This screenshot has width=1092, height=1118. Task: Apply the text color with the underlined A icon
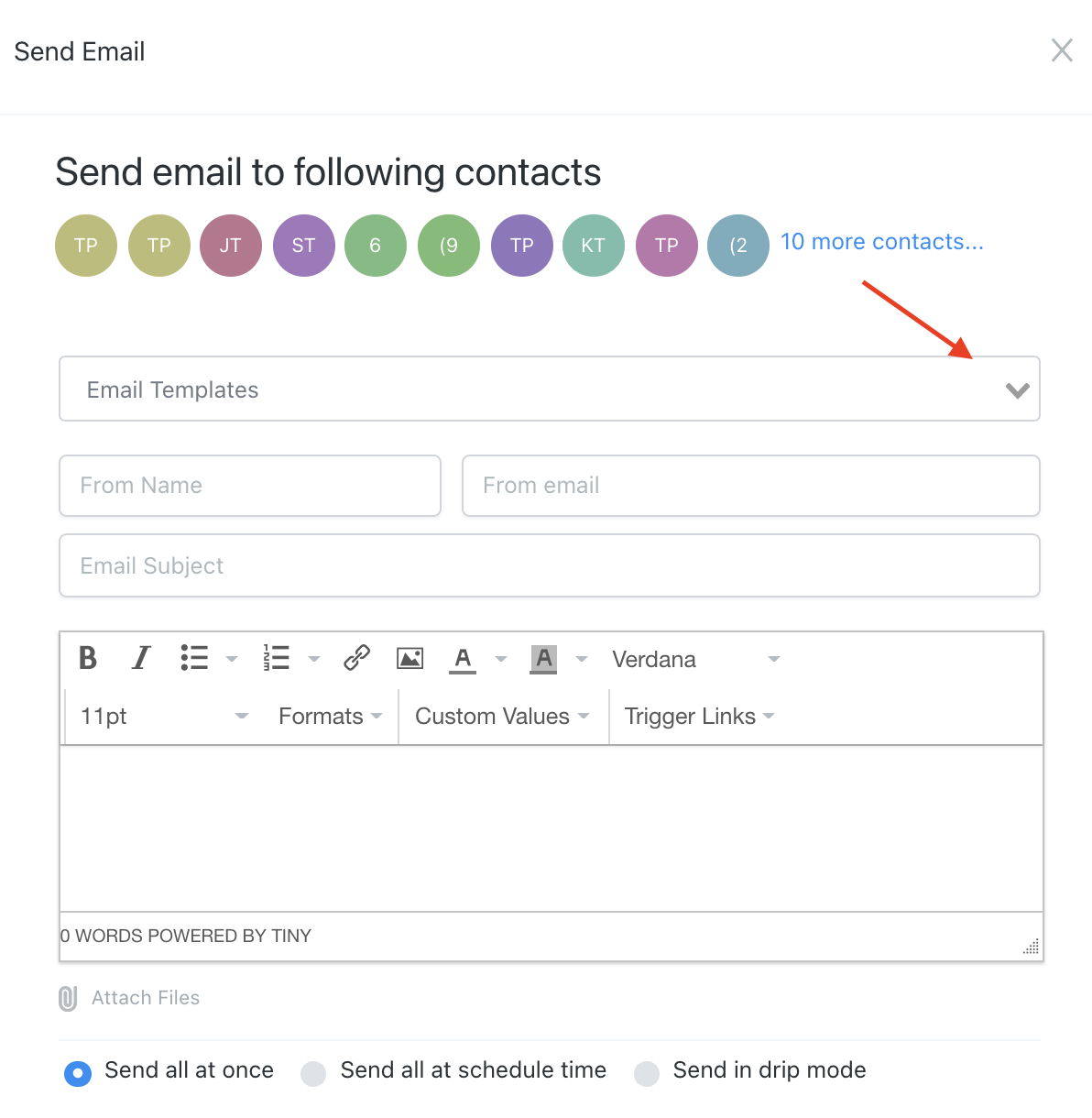click(x=463, y=659)
